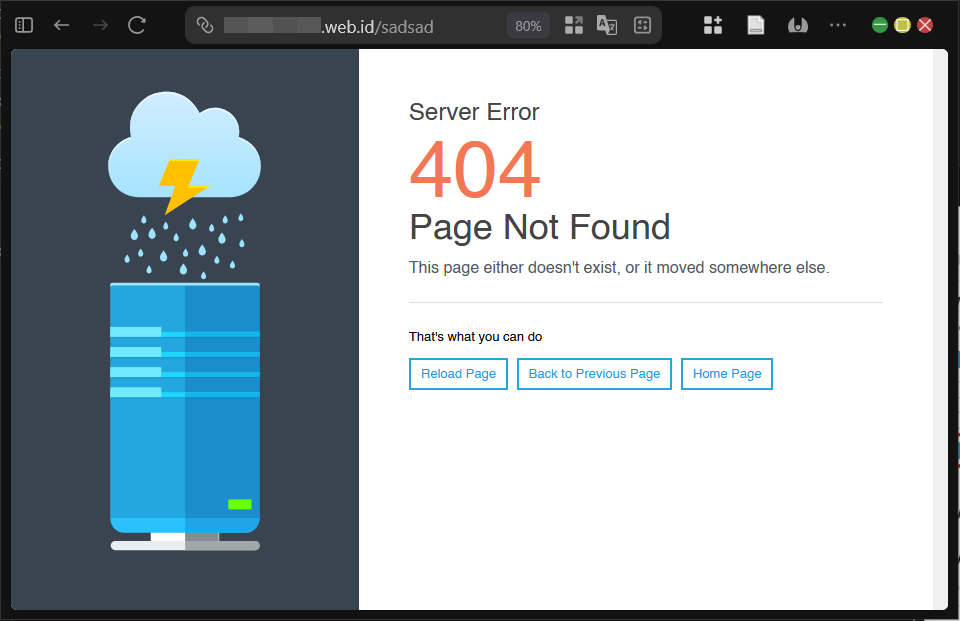
Task: Open the extensions icon with plus sign
Action: click(713, 25)
